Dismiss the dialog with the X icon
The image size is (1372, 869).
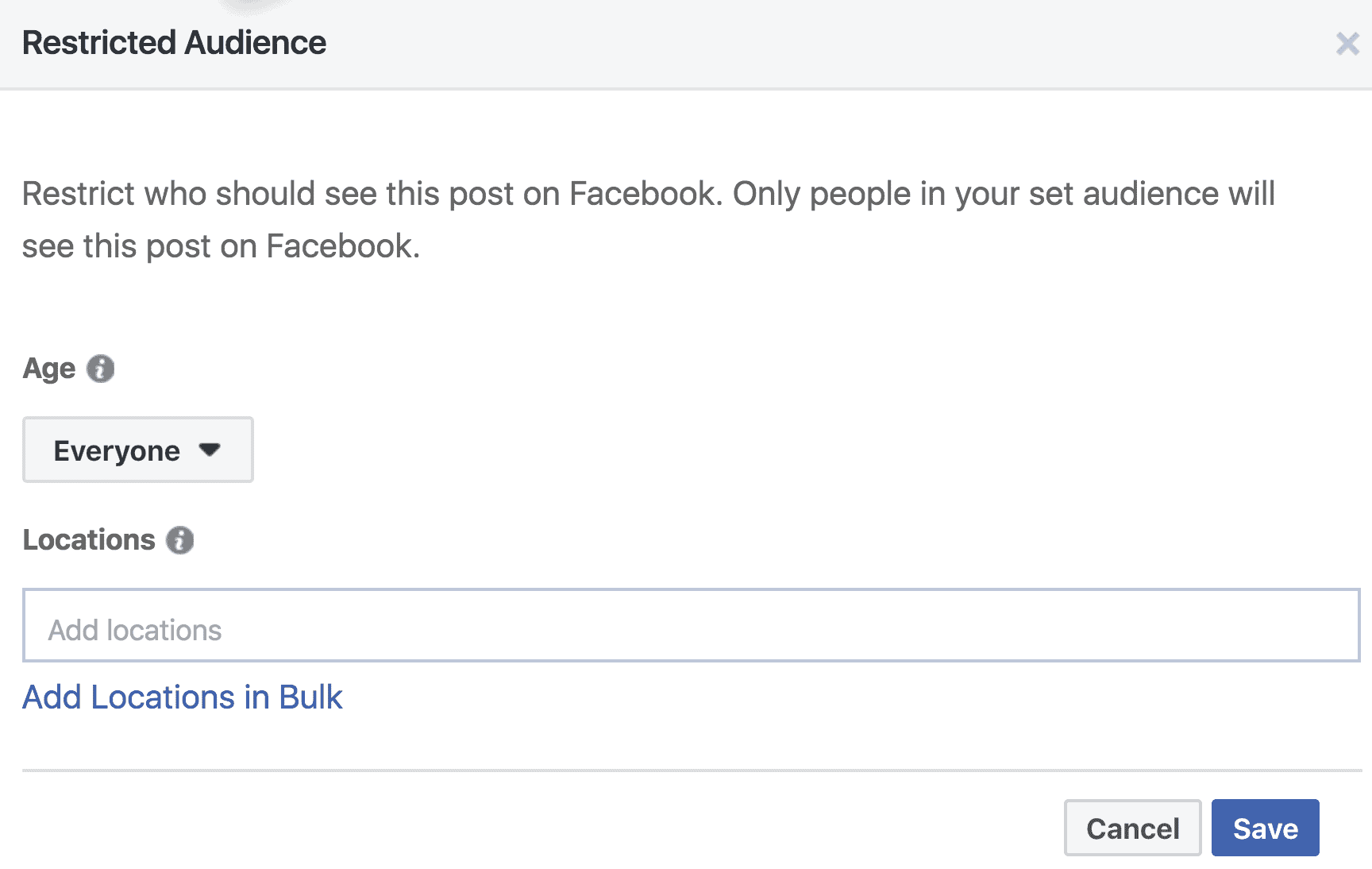click(1347, 43)
